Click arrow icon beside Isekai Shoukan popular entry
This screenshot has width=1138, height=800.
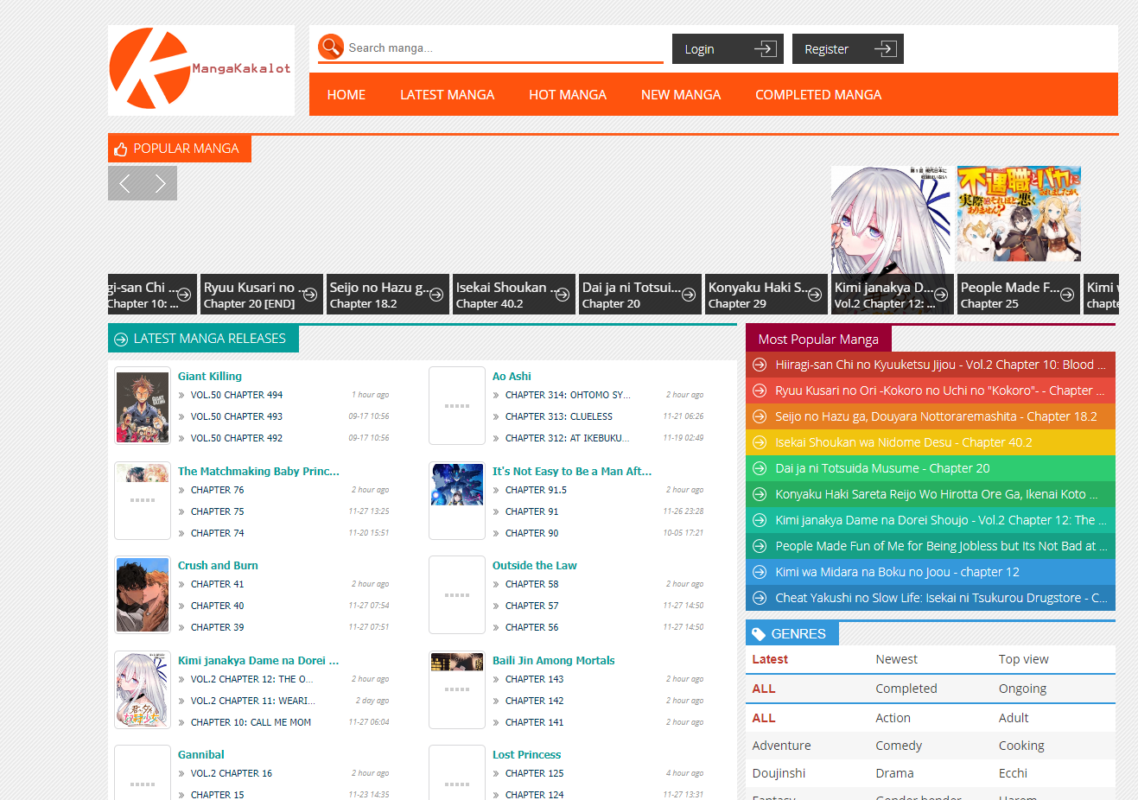tap(759, 442)
